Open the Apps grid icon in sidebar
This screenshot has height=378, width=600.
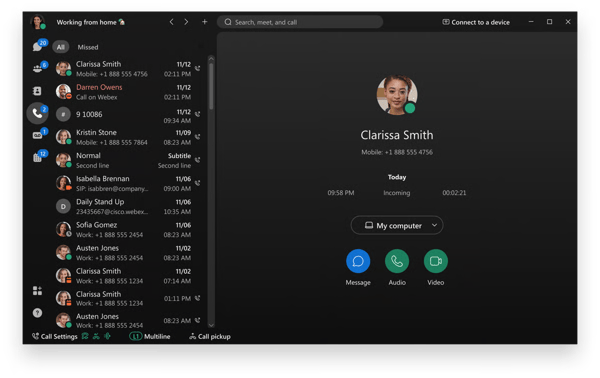pyautogui.click(x=37, y=291)
